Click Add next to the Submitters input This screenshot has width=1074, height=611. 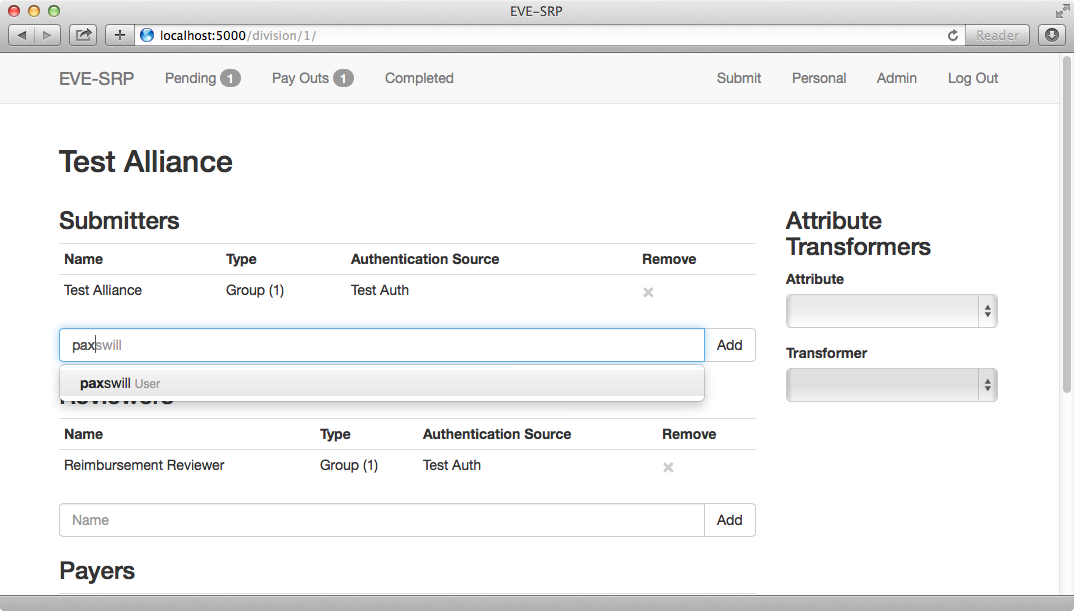[729, 345]
